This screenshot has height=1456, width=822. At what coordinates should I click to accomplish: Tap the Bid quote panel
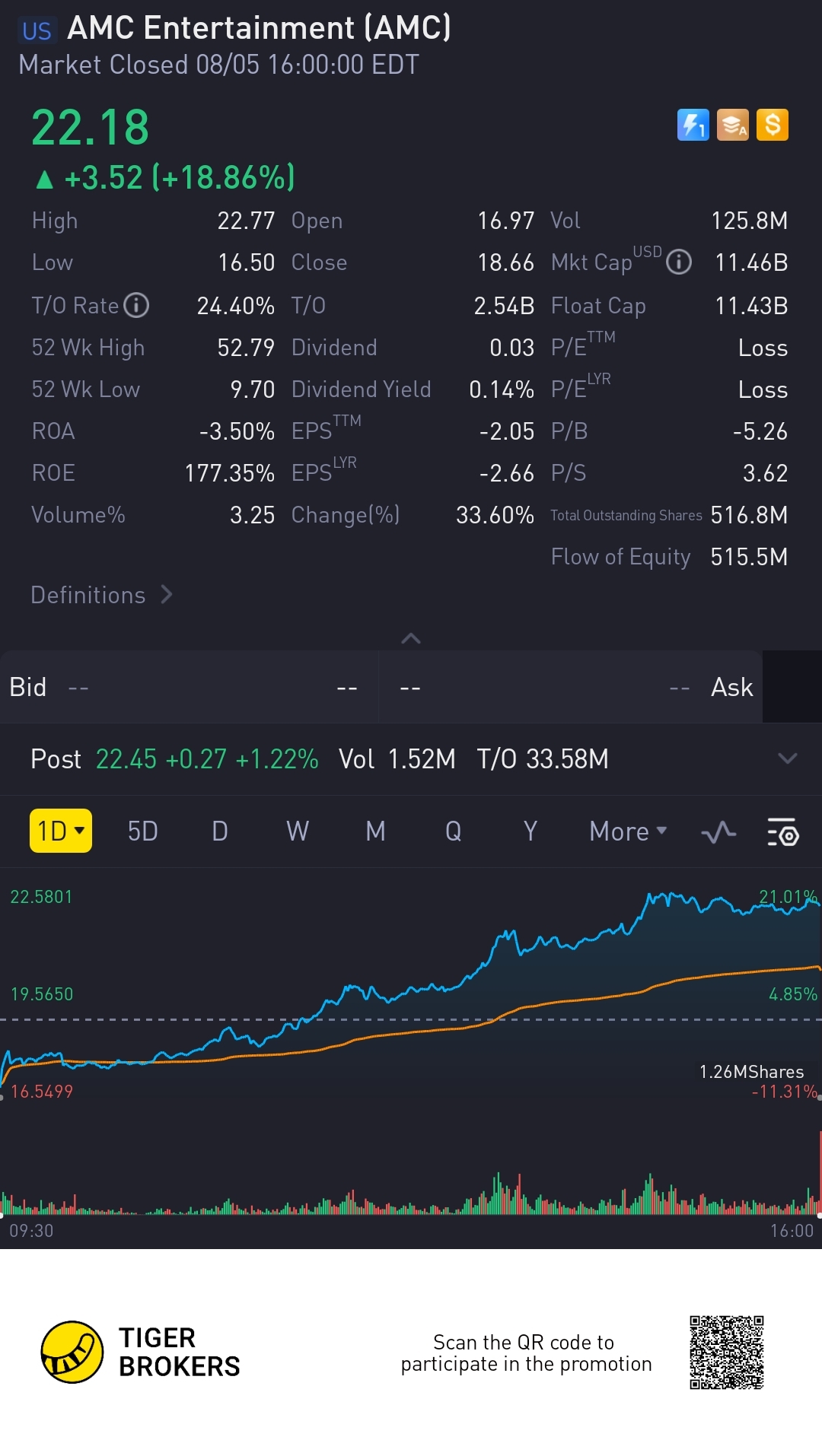point(189,687)
